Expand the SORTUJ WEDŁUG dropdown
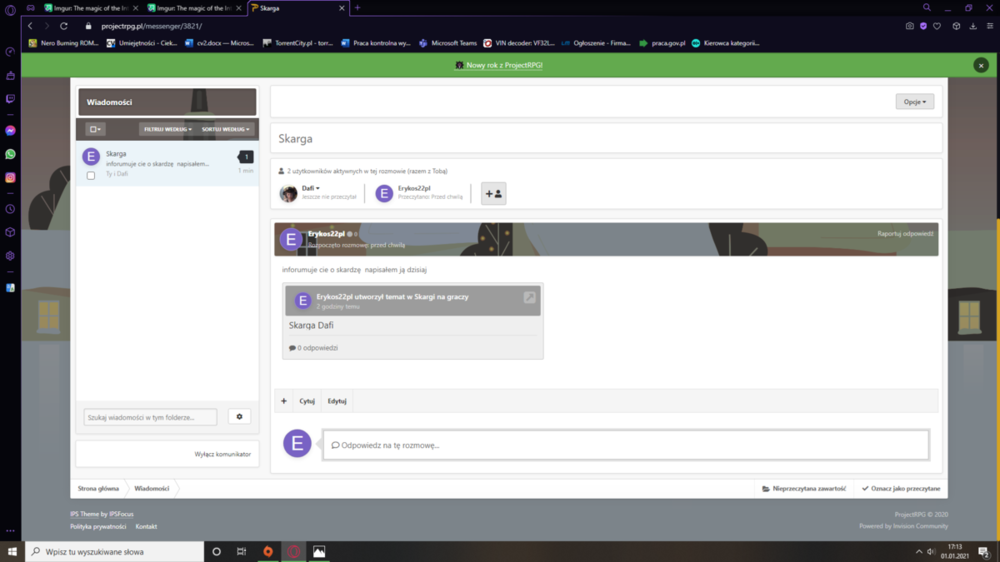The image size is (1000, 562). (x=226, y=129)
